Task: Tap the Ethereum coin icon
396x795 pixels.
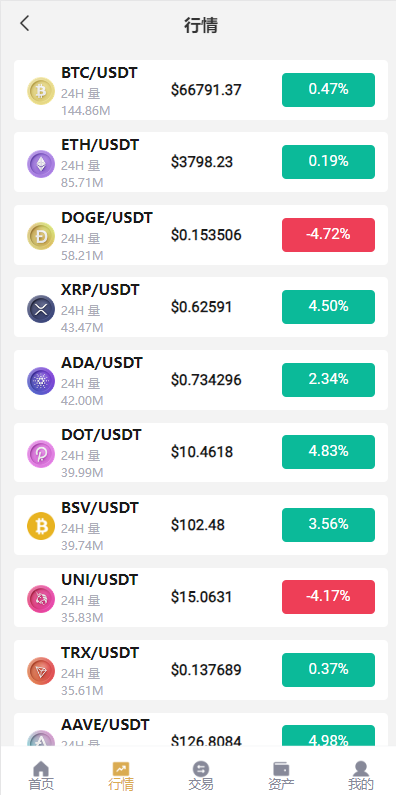Action: 41,163
